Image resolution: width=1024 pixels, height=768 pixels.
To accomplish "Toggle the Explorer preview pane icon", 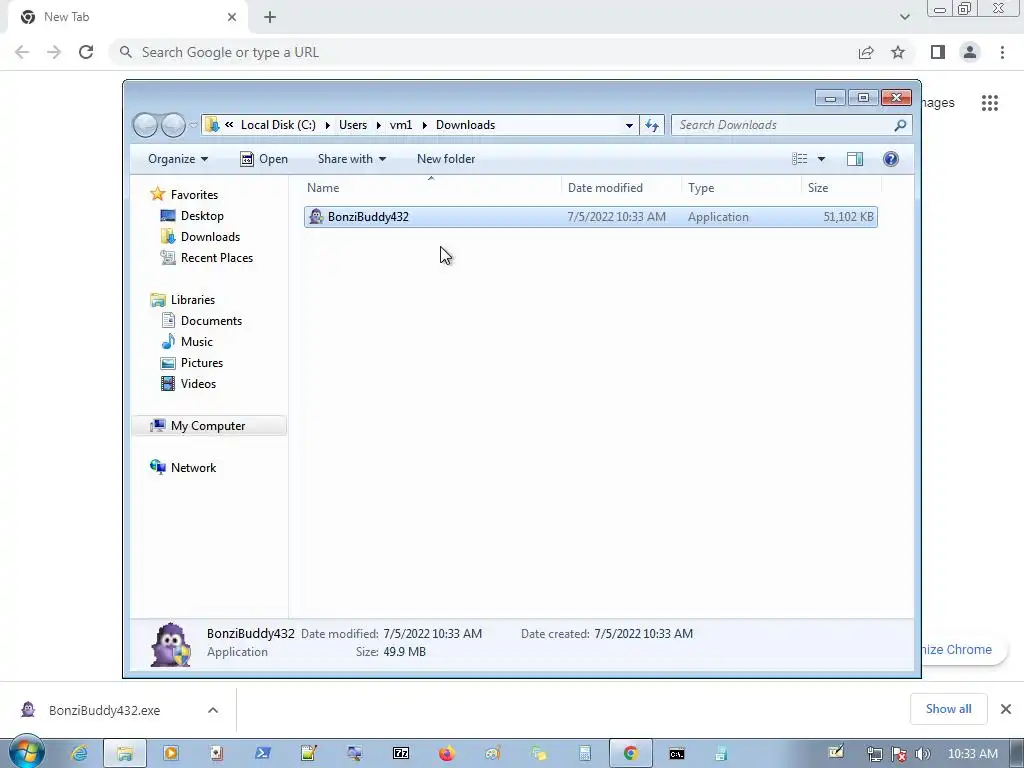I will pyautogui.click(x=855, y=159).
